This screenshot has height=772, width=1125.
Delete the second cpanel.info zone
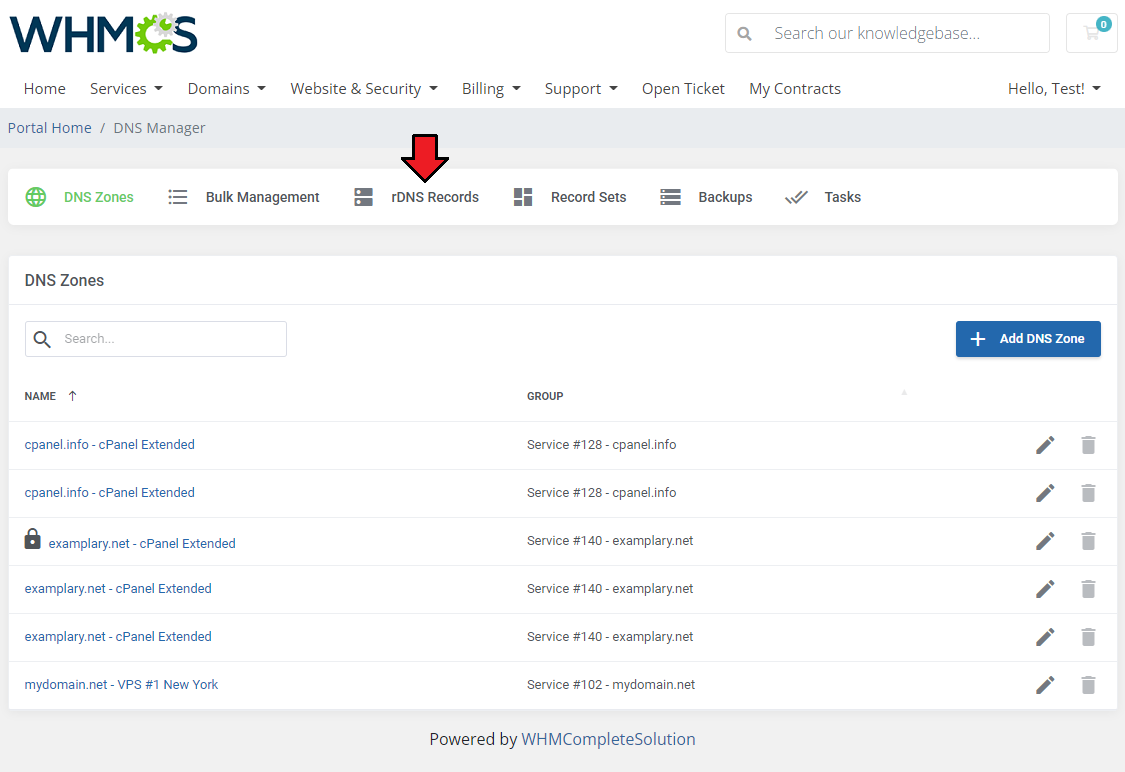pos(1088,493)
